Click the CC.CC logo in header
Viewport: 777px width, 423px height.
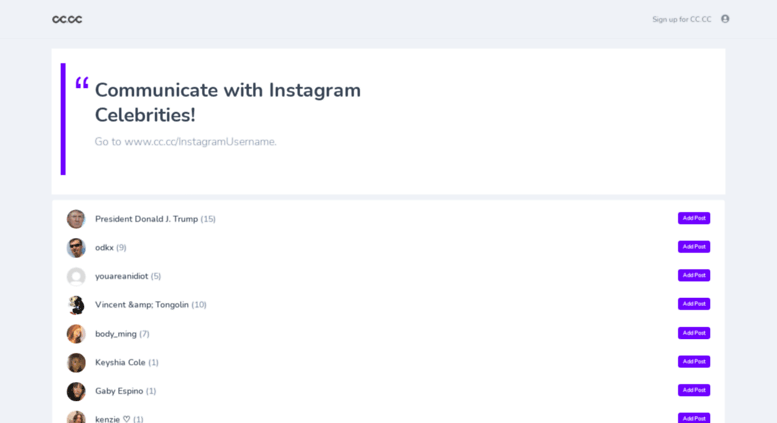67,19
